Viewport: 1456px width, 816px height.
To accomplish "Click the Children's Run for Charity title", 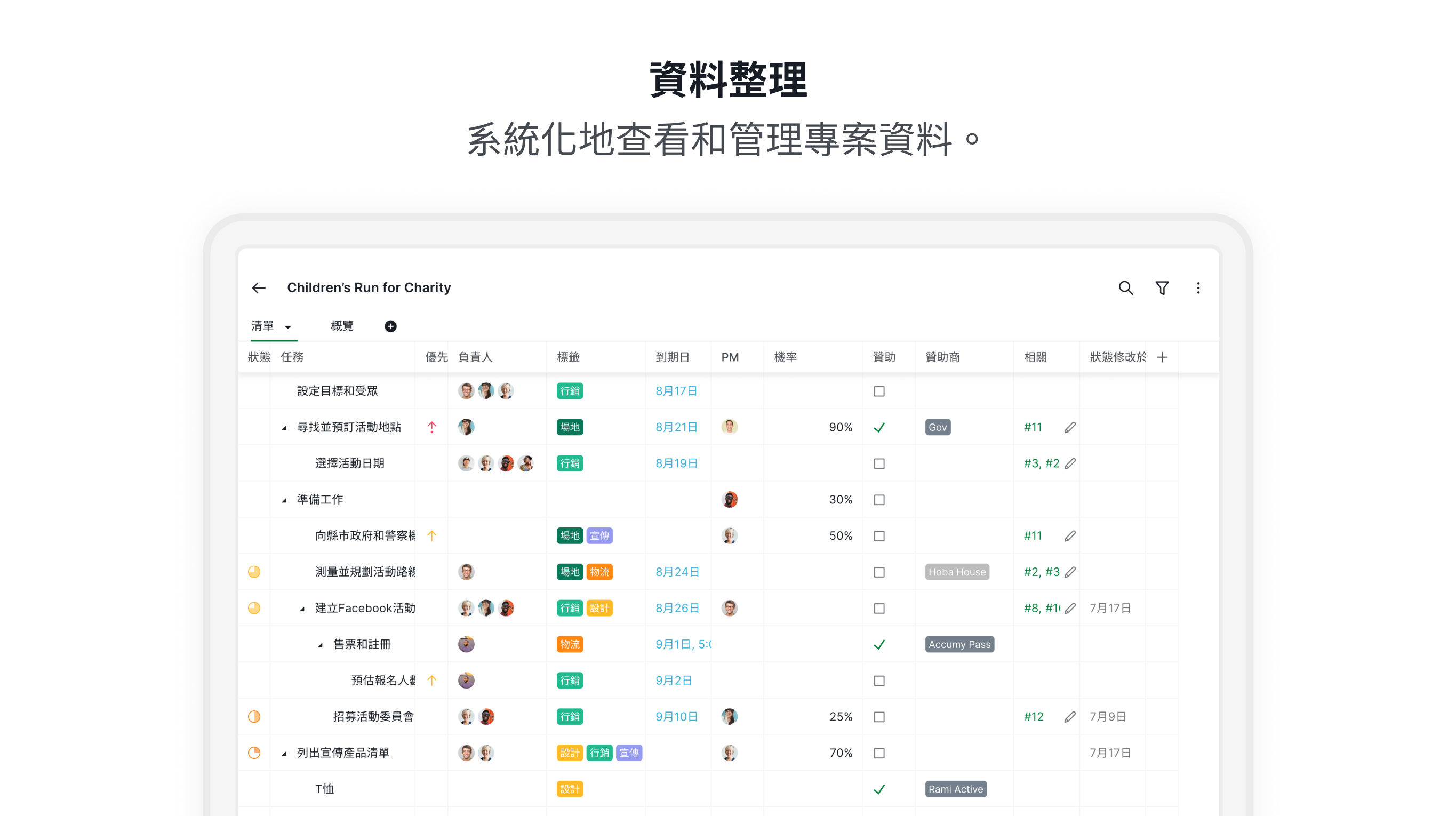I will [369, 287].
